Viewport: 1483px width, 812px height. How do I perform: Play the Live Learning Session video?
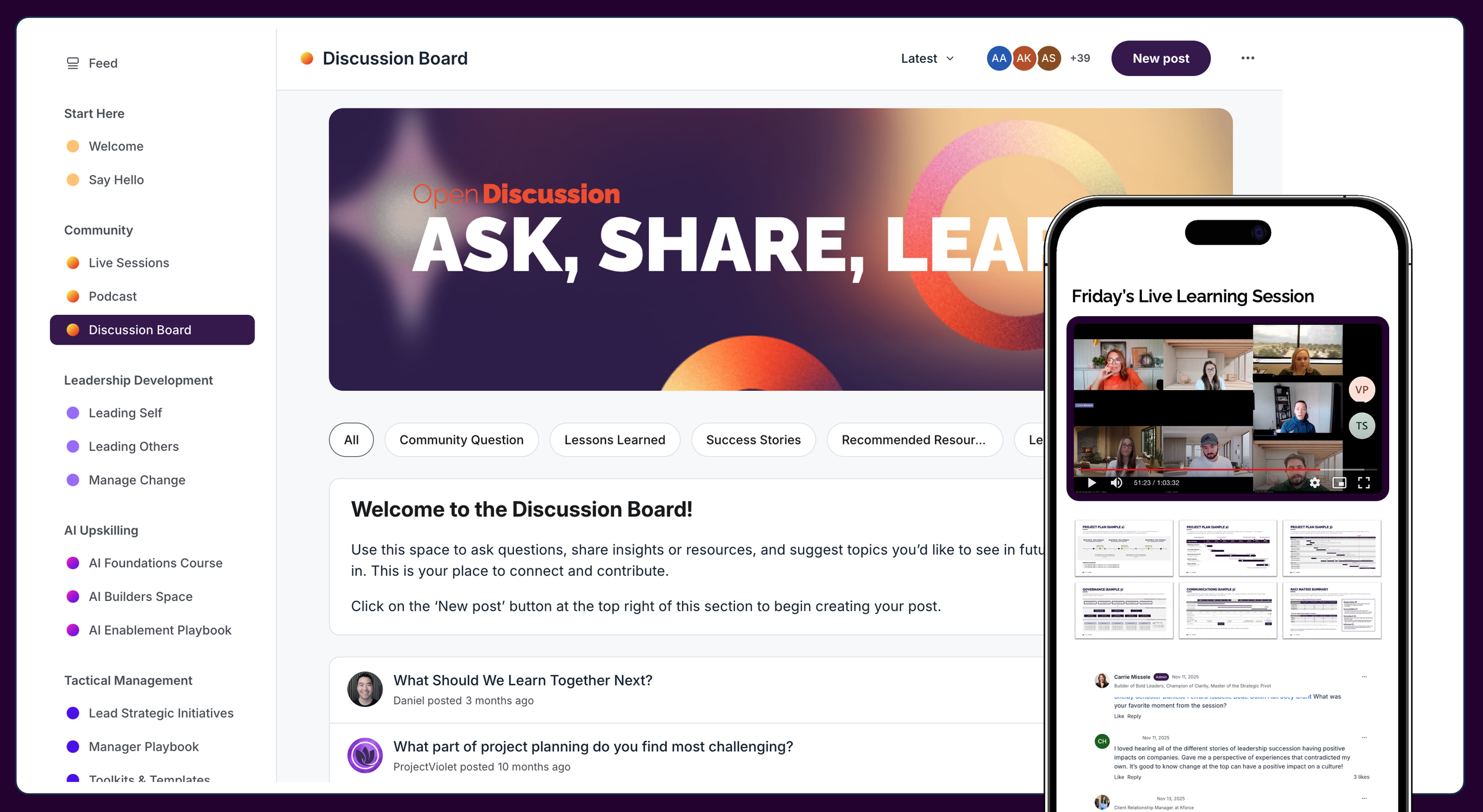coord(1091,483)
